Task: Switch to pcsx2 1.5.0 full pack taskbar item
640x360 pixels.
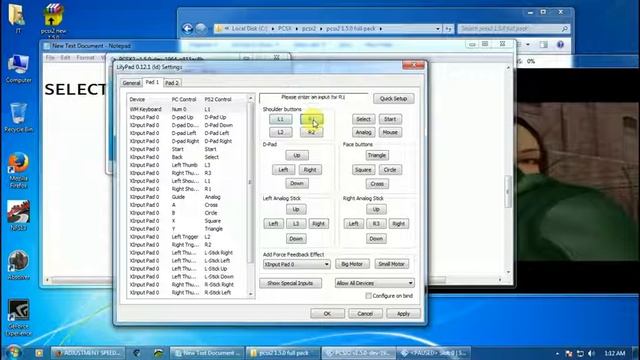Action: tap(283, 353)
